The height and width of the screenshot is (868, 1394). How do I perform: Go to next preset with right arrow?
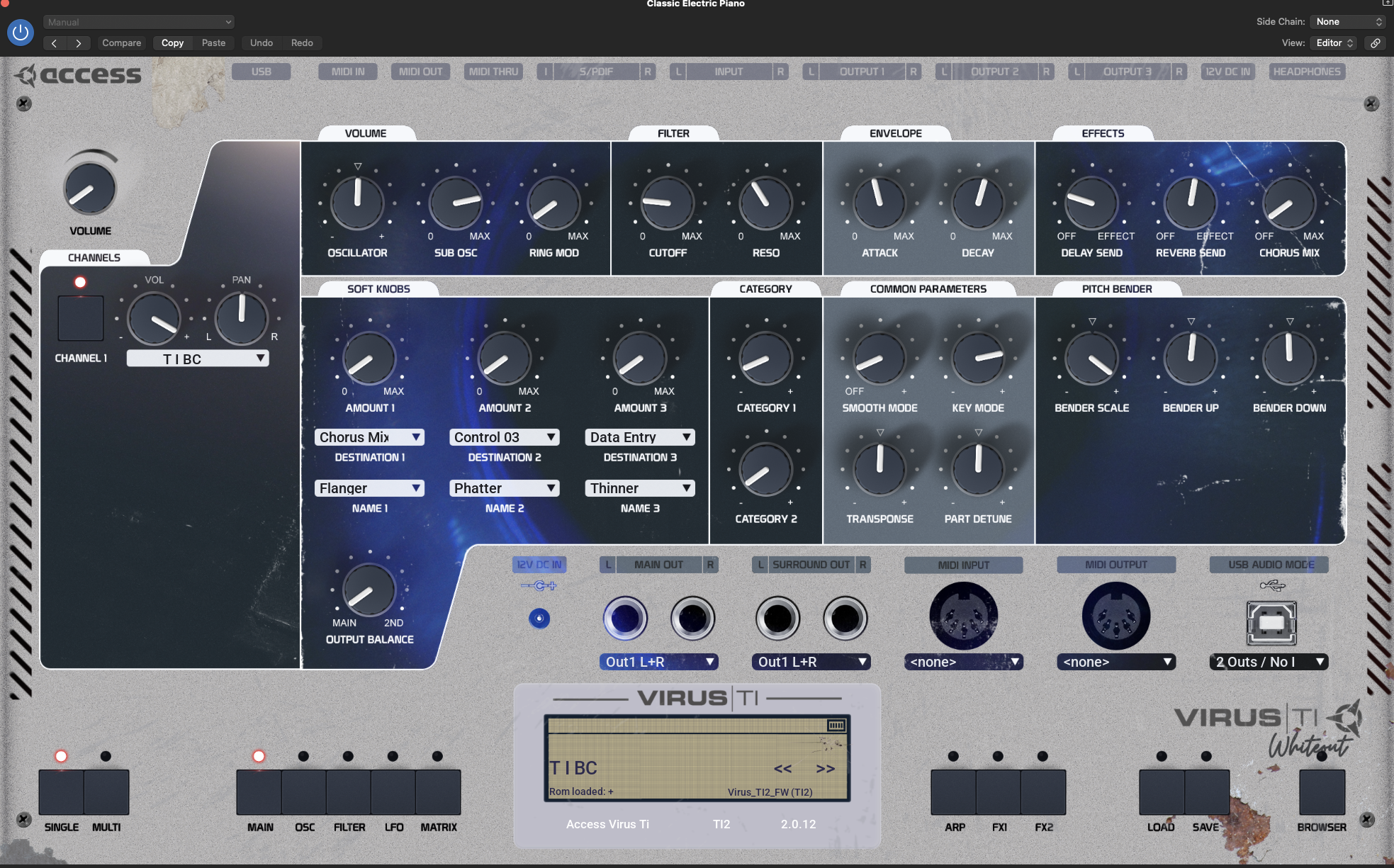click(78, 43)
